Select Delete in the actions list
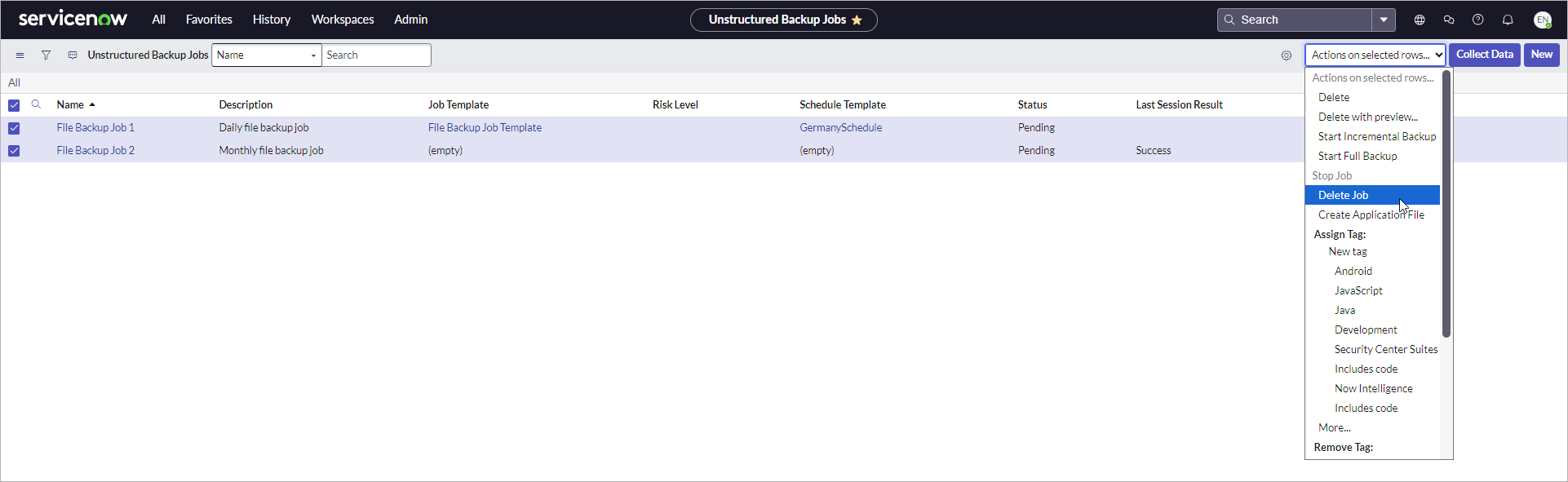The height and width of the screenshot is (482, 1568). (x=1372, y=97)
